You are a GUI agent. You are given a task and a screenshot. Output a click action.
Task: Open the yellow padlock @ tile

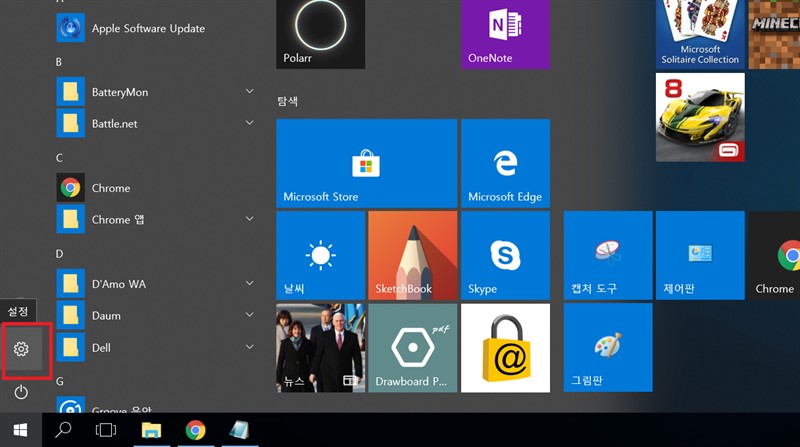[505, 348]
